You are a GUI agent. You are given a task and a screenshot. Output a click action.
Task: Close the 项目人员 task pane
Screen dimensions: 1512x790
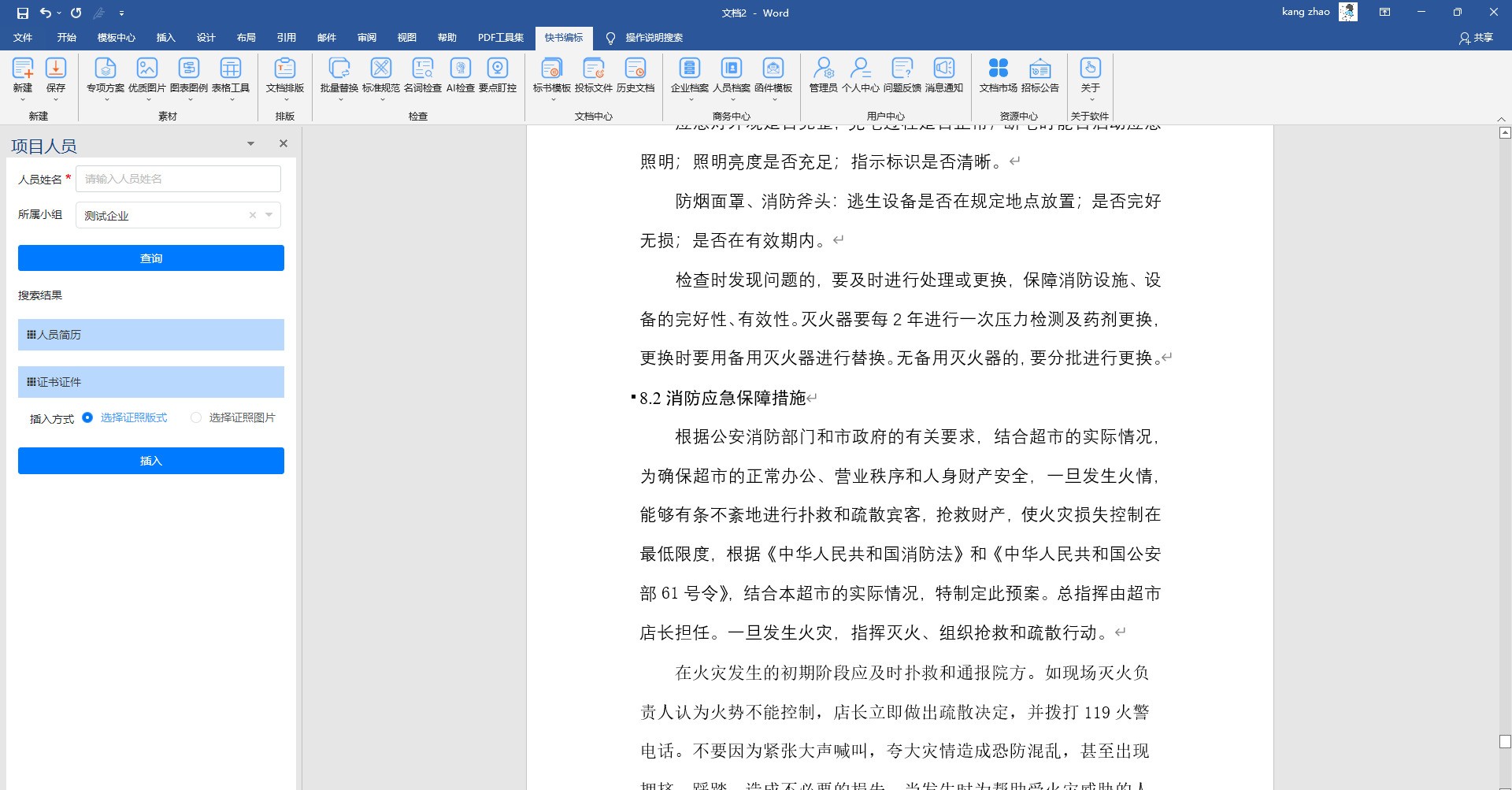pyautogui.click(x=283, y=143)
